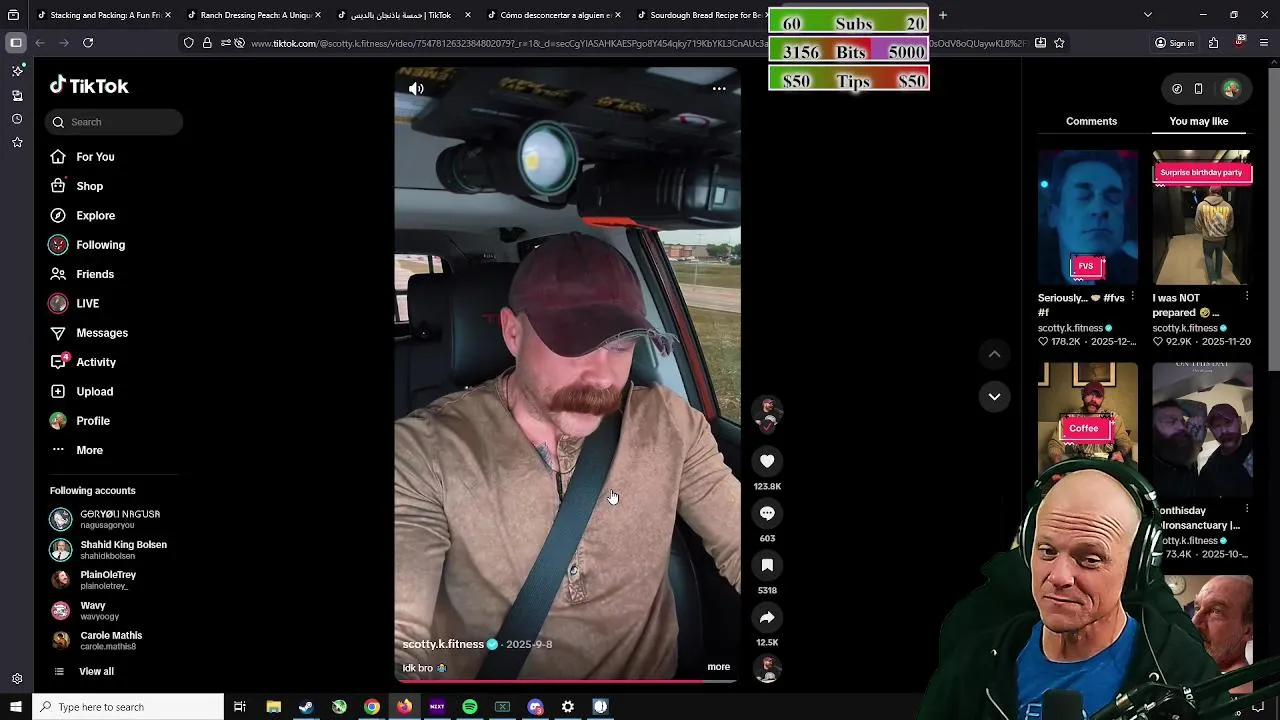This screenshot has height=720, width=1280.
Task: Open Spotify from the taskbar
Action: pyautogui.click(x=470, y=707)
